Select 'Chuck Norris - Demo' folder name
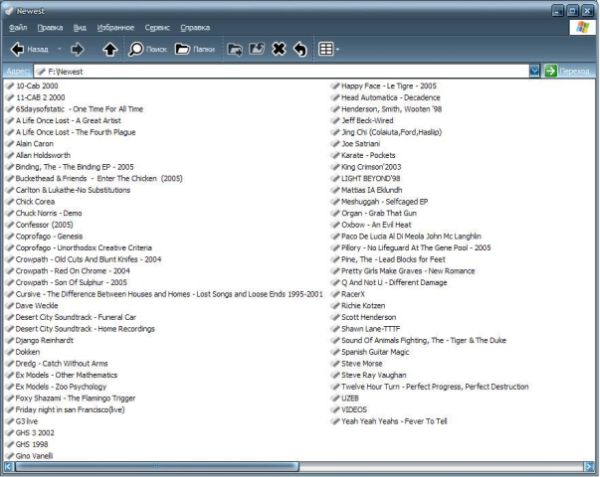The image size is (600, 477). (49, 213)
